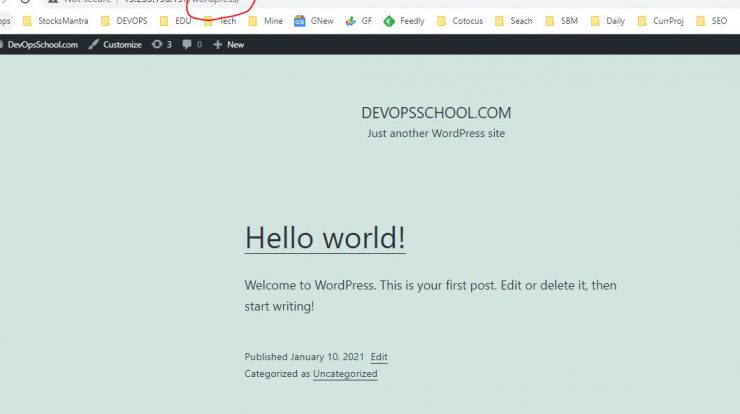
Task: Open the DevOpsSchool.com admin bar menu
Action: (x=39, y=44)
